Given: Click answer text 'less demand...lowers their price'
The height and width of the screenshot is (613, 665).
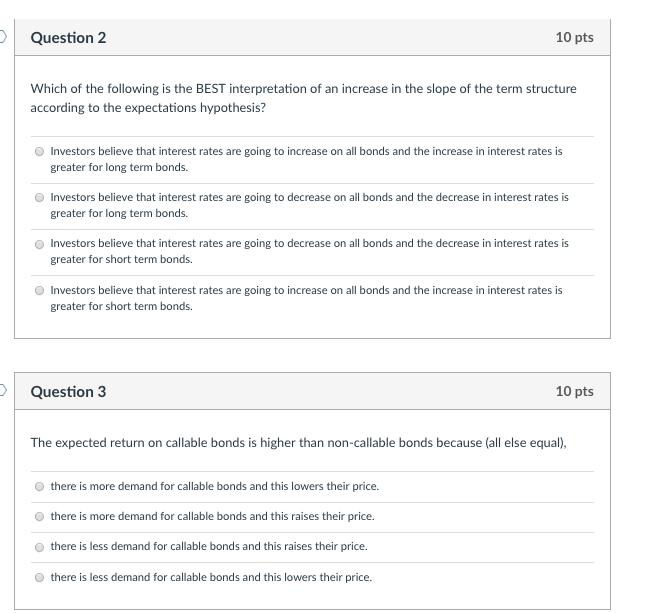Looking at the screenshot, I should point(211,577).
